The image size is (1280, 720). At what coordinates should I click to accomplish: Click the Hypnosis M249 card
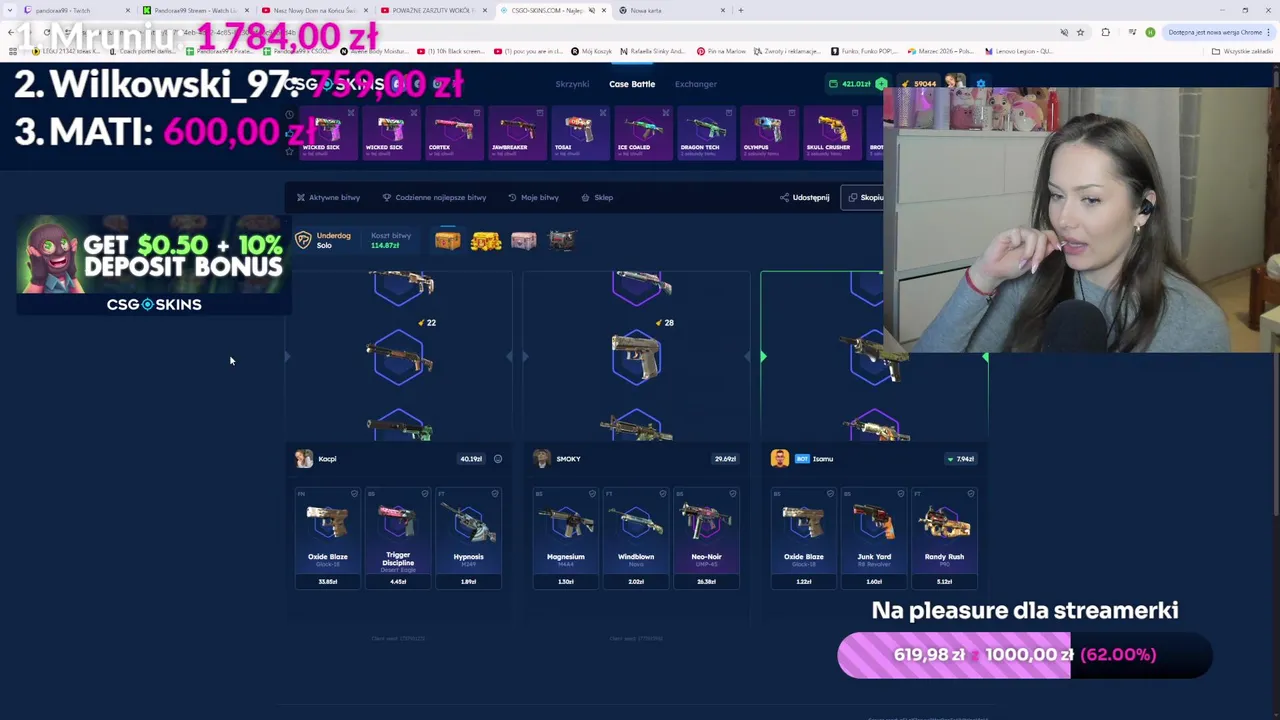coord(468,538)
